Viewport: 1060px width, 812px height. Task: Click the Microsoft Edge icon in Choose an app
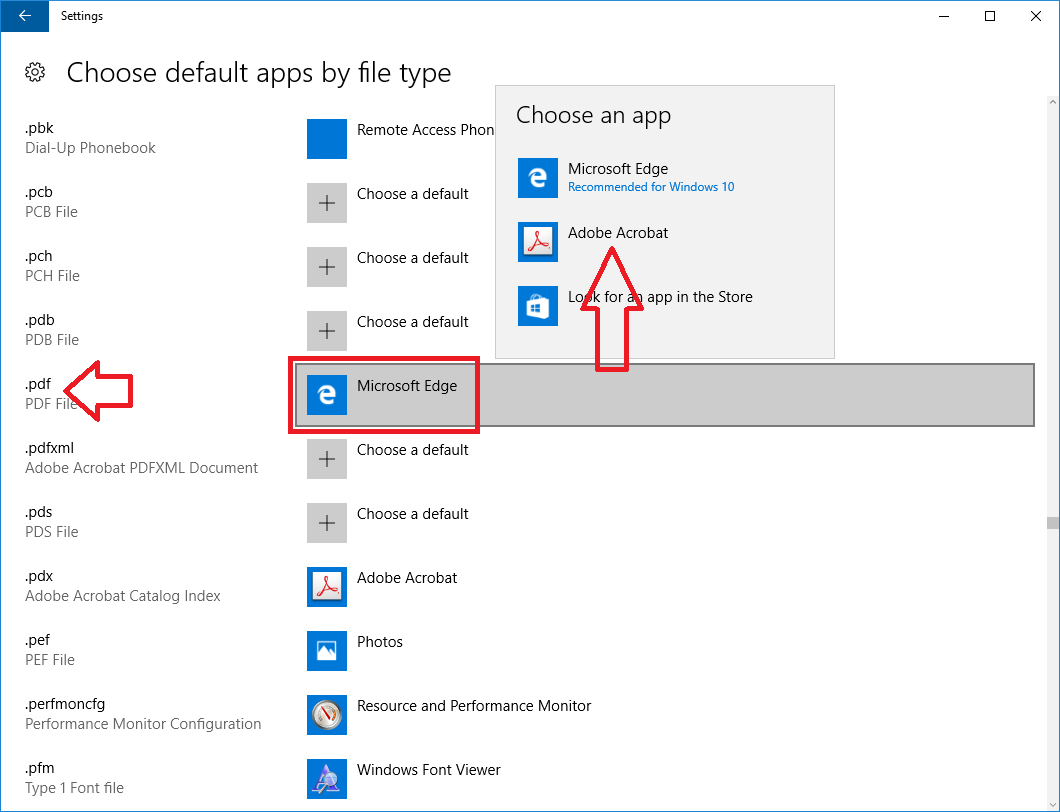pyautogui.click(x=537, y=178)
